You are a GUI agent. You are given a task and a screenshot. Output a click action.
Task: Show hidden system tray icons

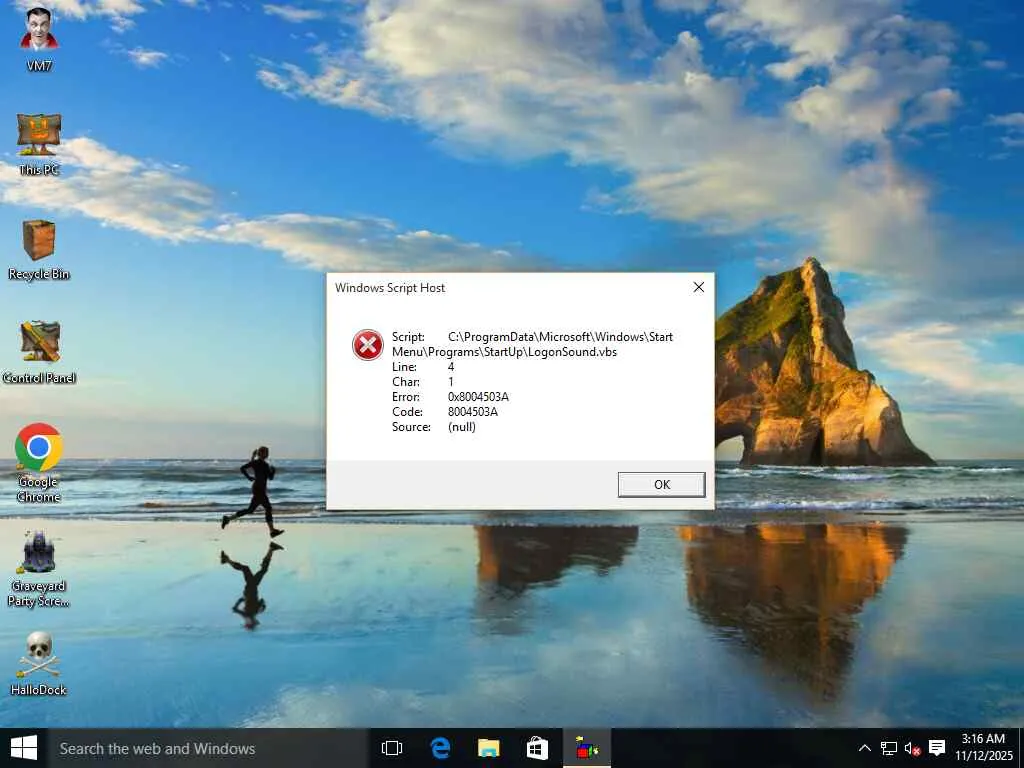point(864,748)
